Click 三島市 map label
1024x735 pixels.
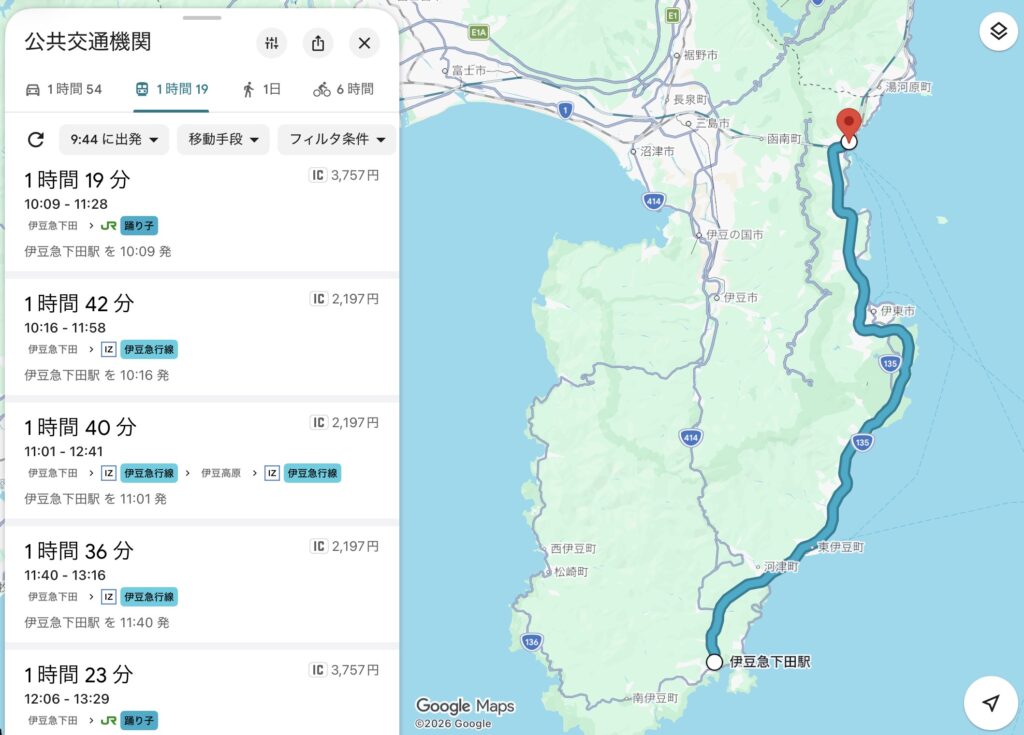click(x=712, y=123)
